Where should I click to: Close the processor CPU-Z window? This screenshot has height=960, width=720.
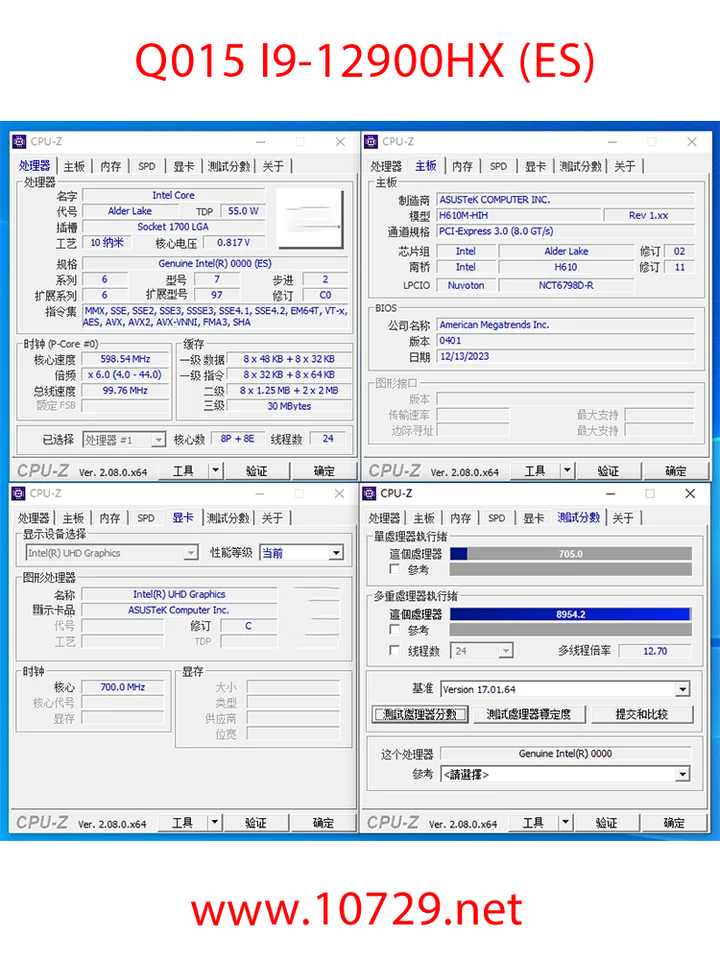(x=340, y=141)
